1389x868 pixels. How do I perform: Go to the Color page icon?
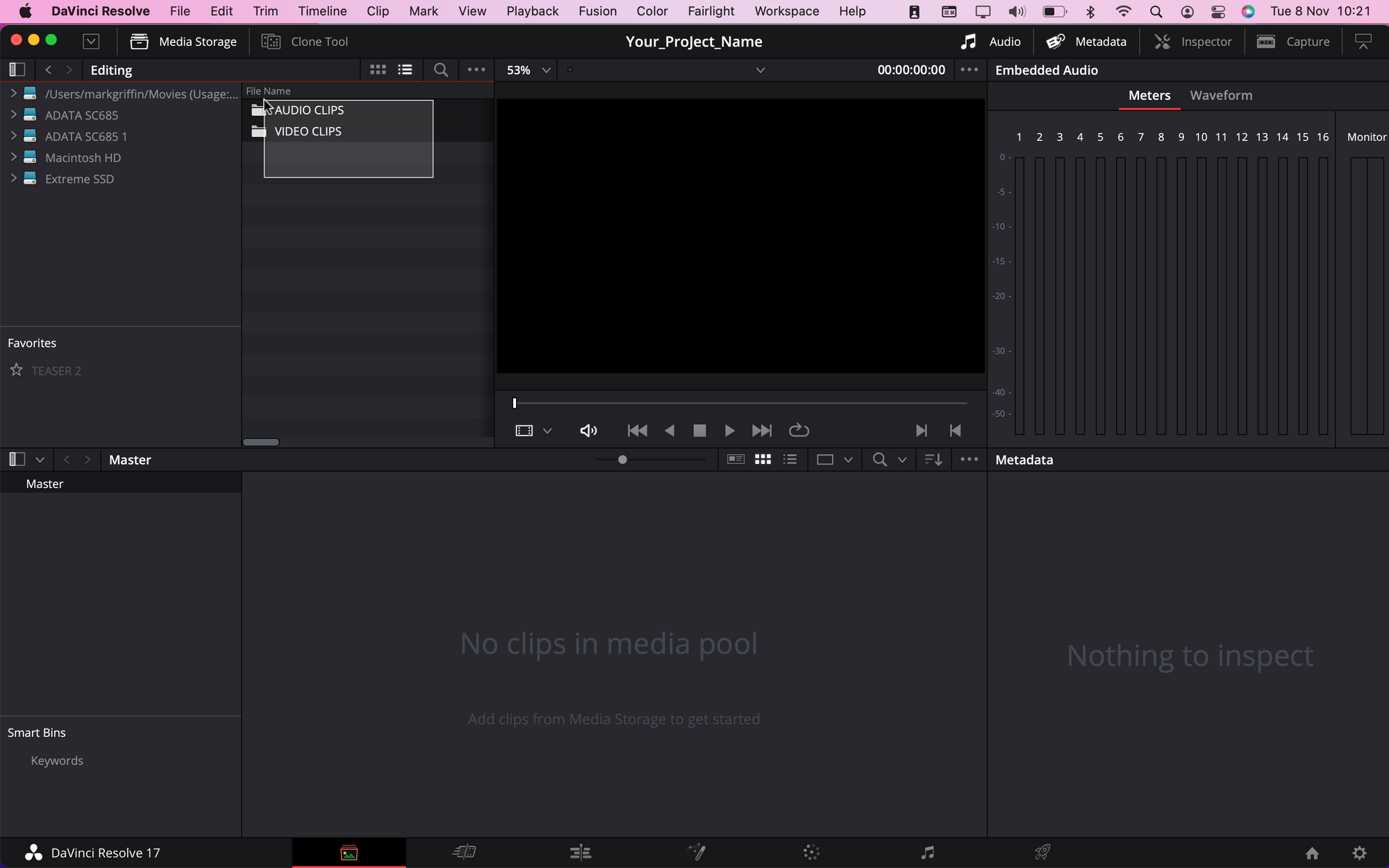(x=811, y=852)
